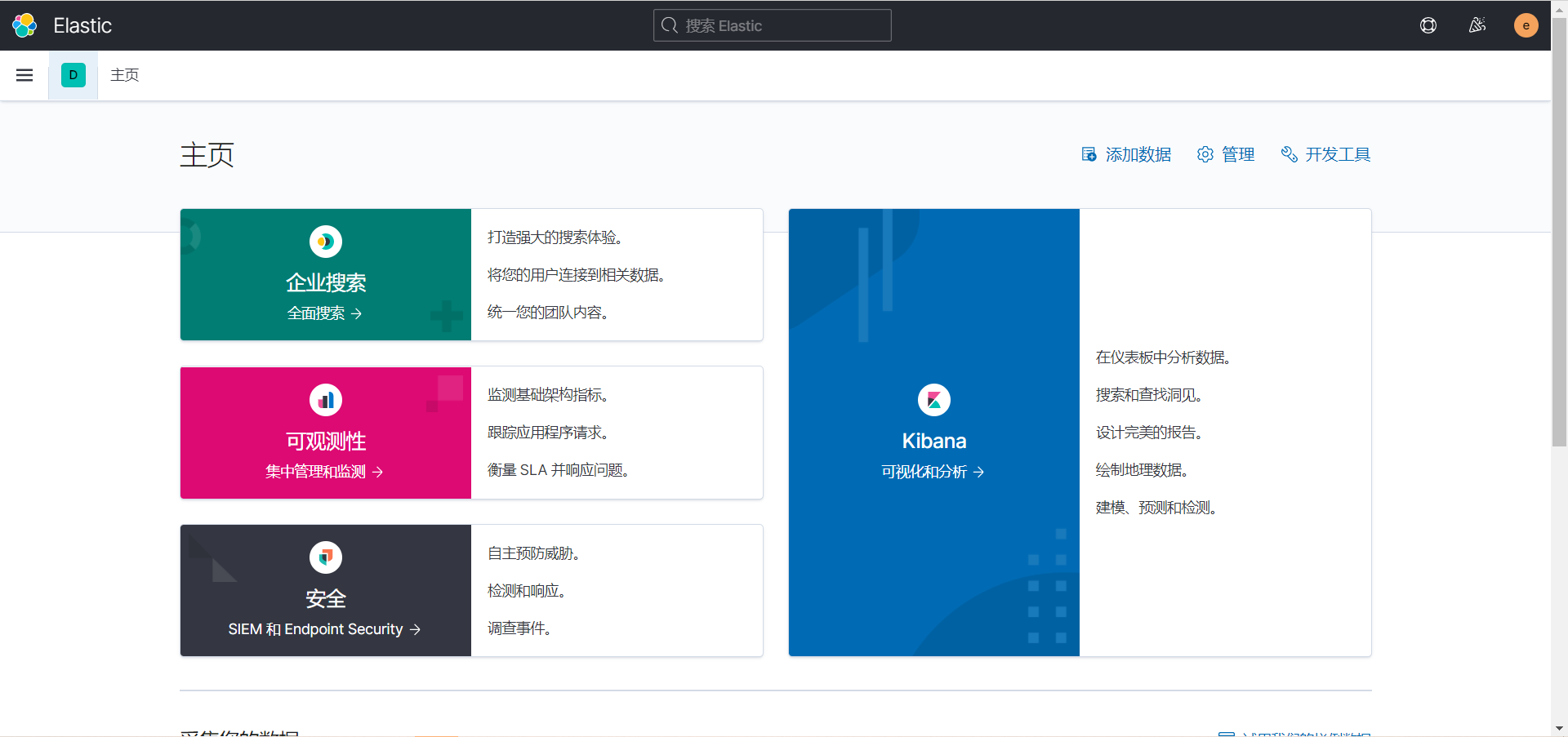Viewport: 1568px width, 737px height.
Task: Open the user avatar menu 'e'
Action: pos(1526,25)
